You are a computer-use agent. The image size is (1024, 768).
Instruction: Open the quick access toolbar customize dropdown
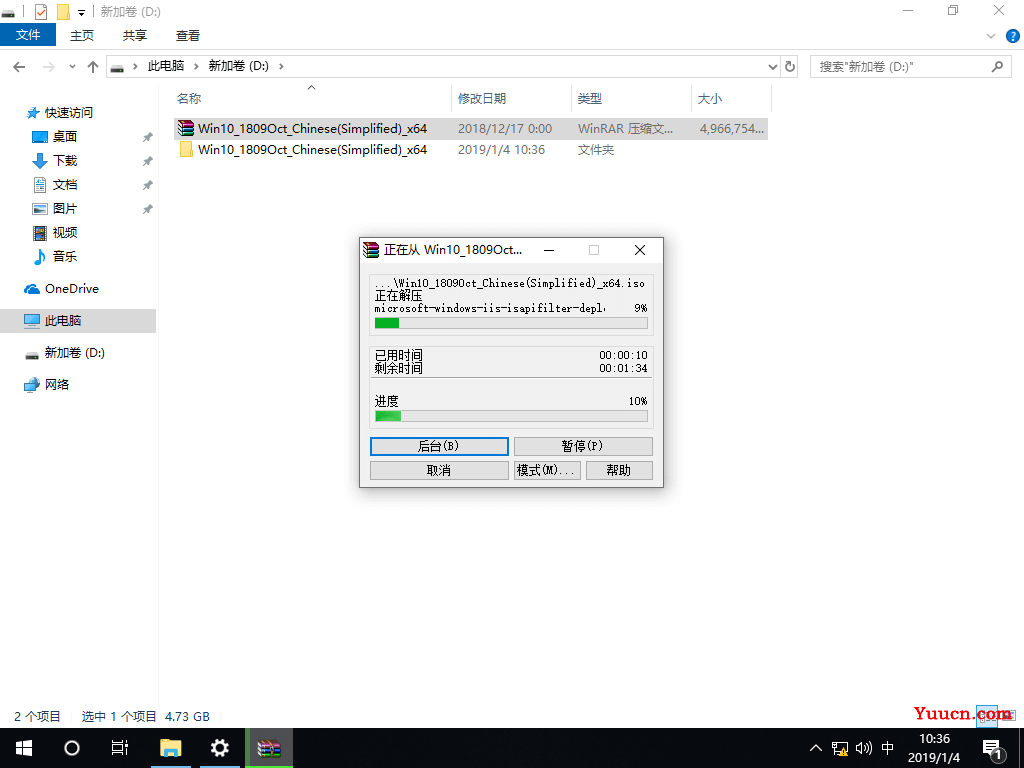[x=82, y=12]
